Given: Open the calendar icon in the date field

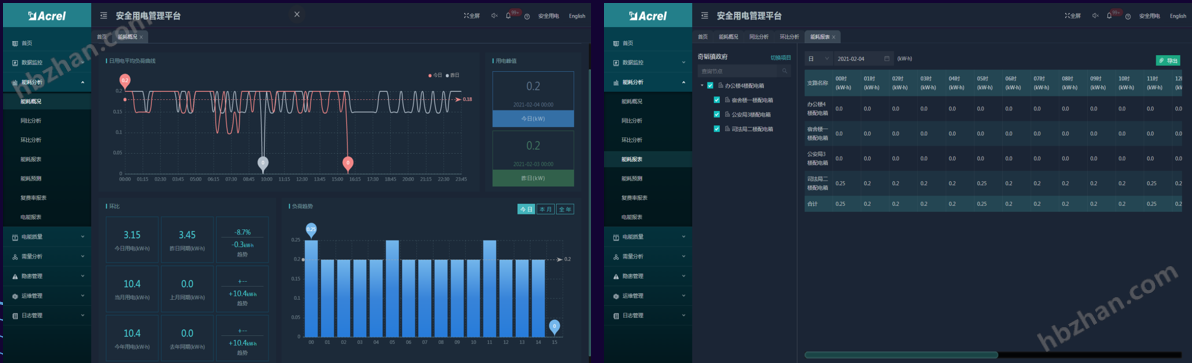Looking at the screenshot, I should [887, 58].
